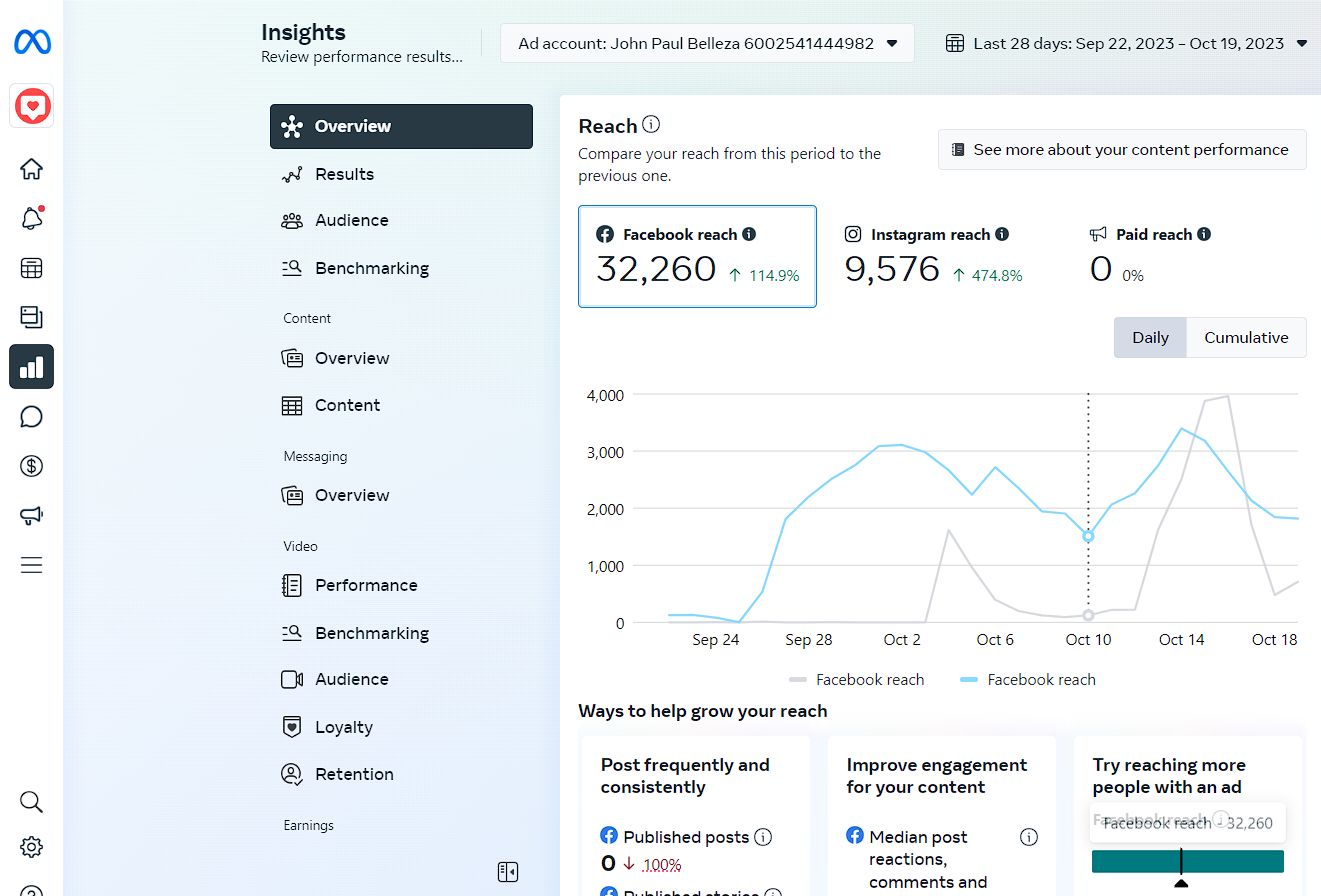Click See more about your content performance
This screenshot has height=896, width=1321.
(x=1121, y=150)
